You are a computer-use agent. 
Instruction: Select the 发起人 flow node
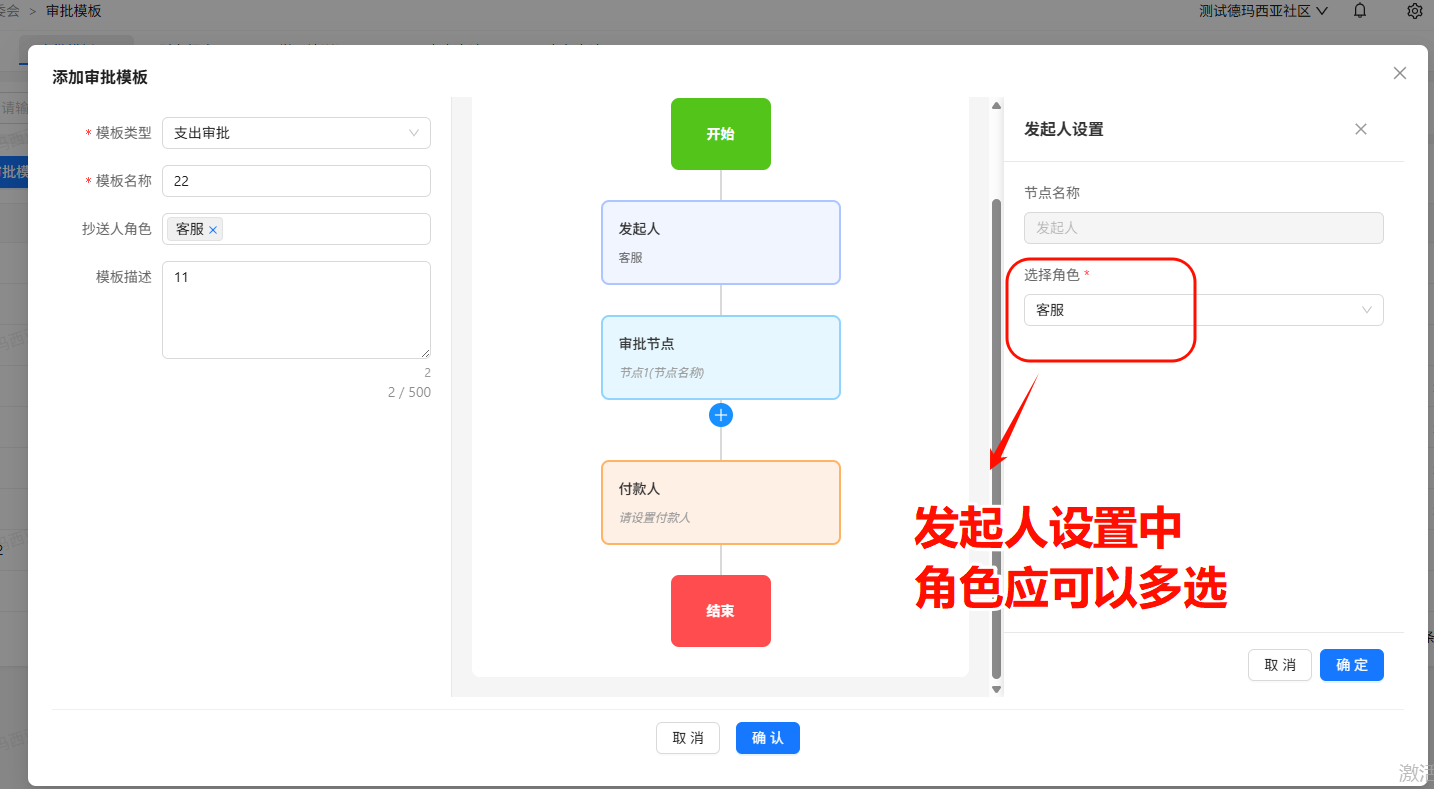pyautogui.click(x=720, y=242)
